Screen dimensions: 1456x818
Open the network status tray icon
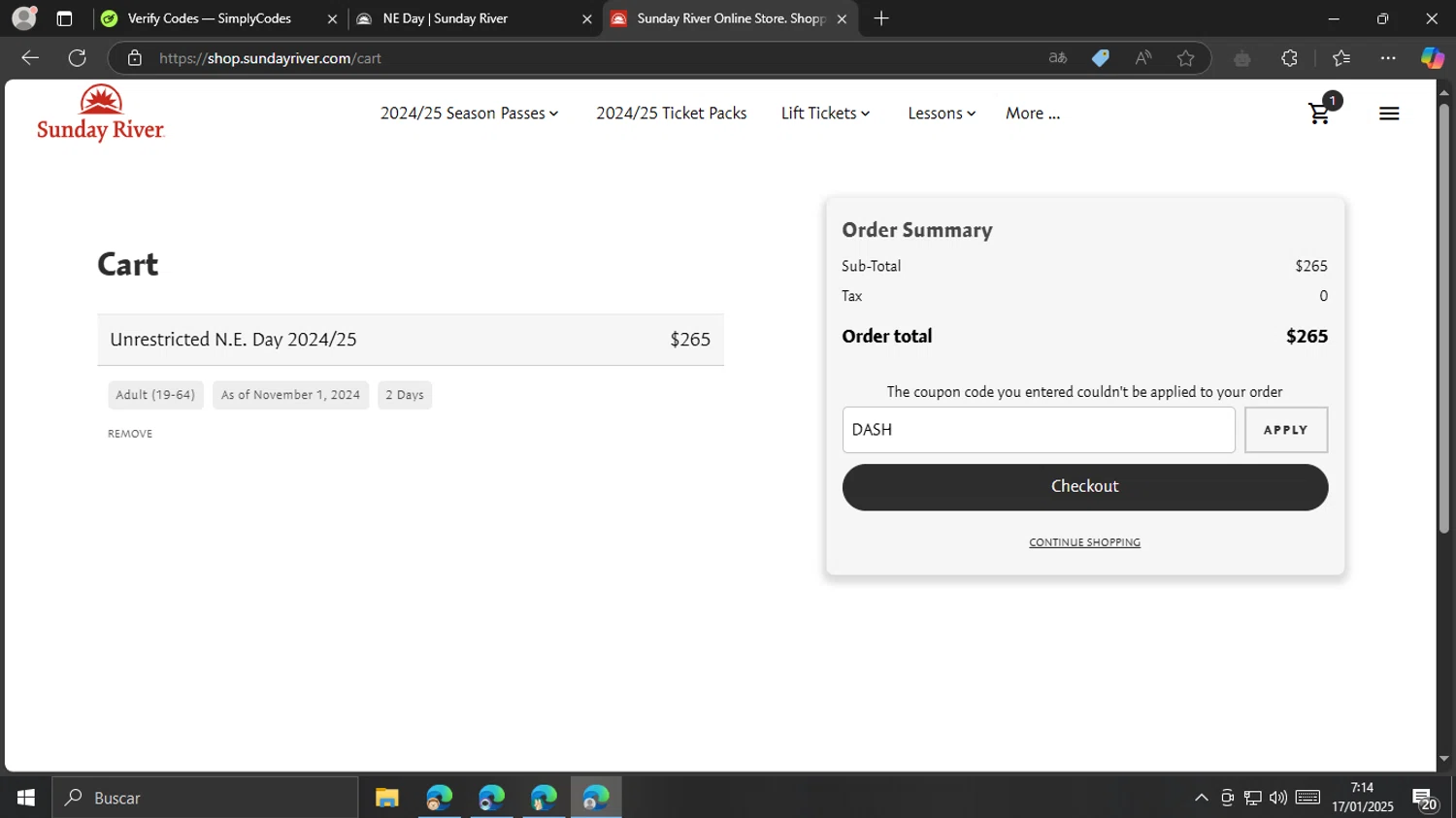pyautogui.click(x=1253, y=798)
